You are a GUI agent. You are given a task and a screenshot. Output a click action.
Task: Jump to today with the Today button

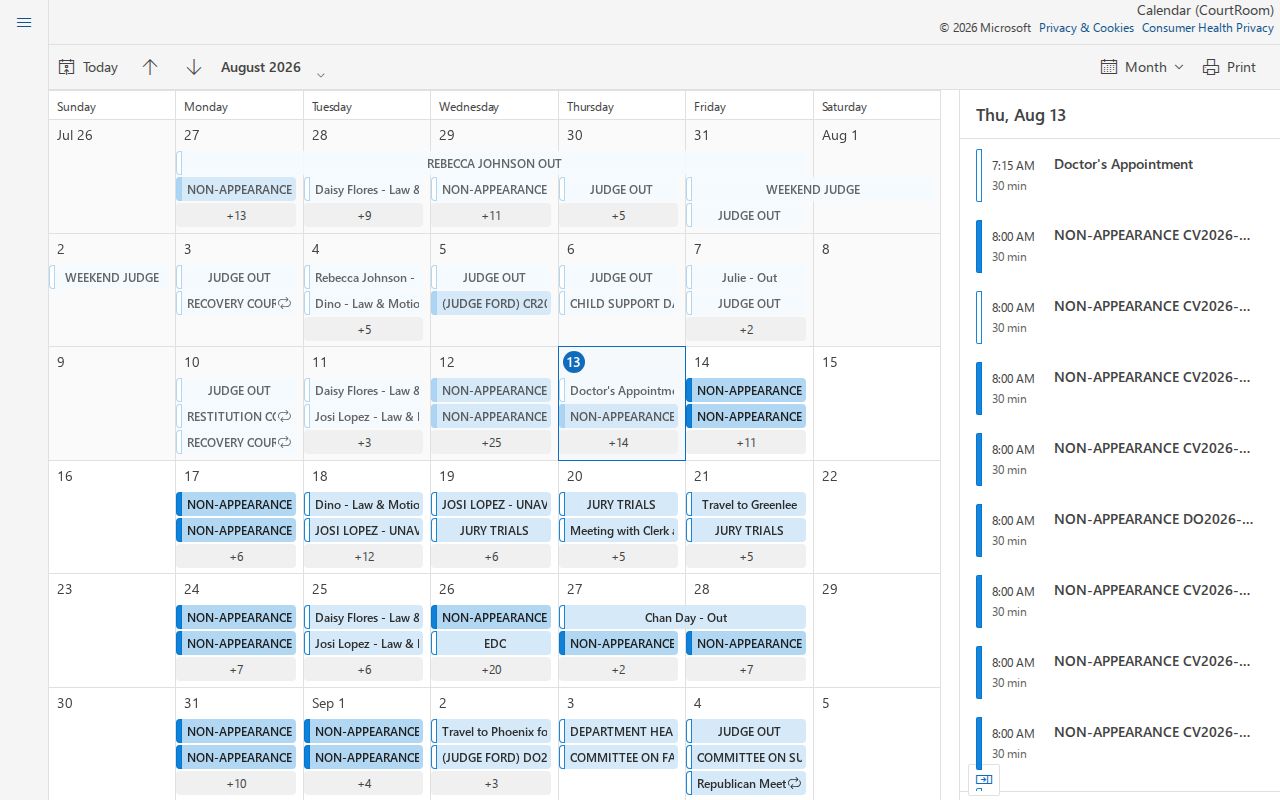click(88, 67)
